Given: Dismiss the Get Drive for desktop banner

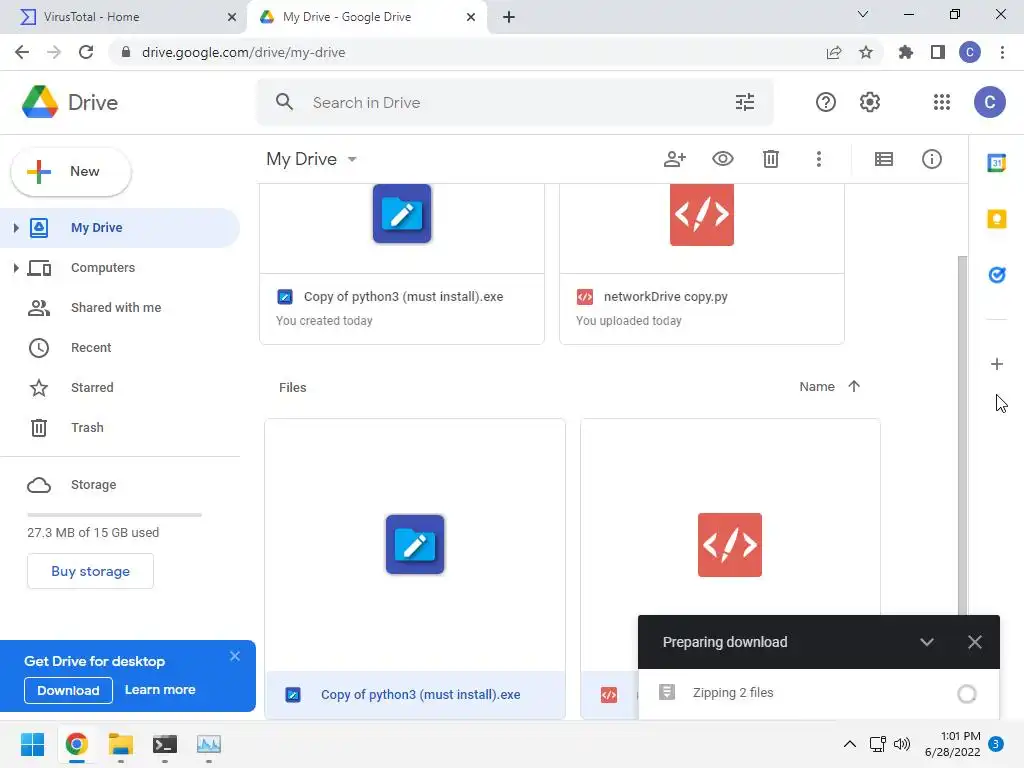Looking at the screenshot, I should pos(234,656).
